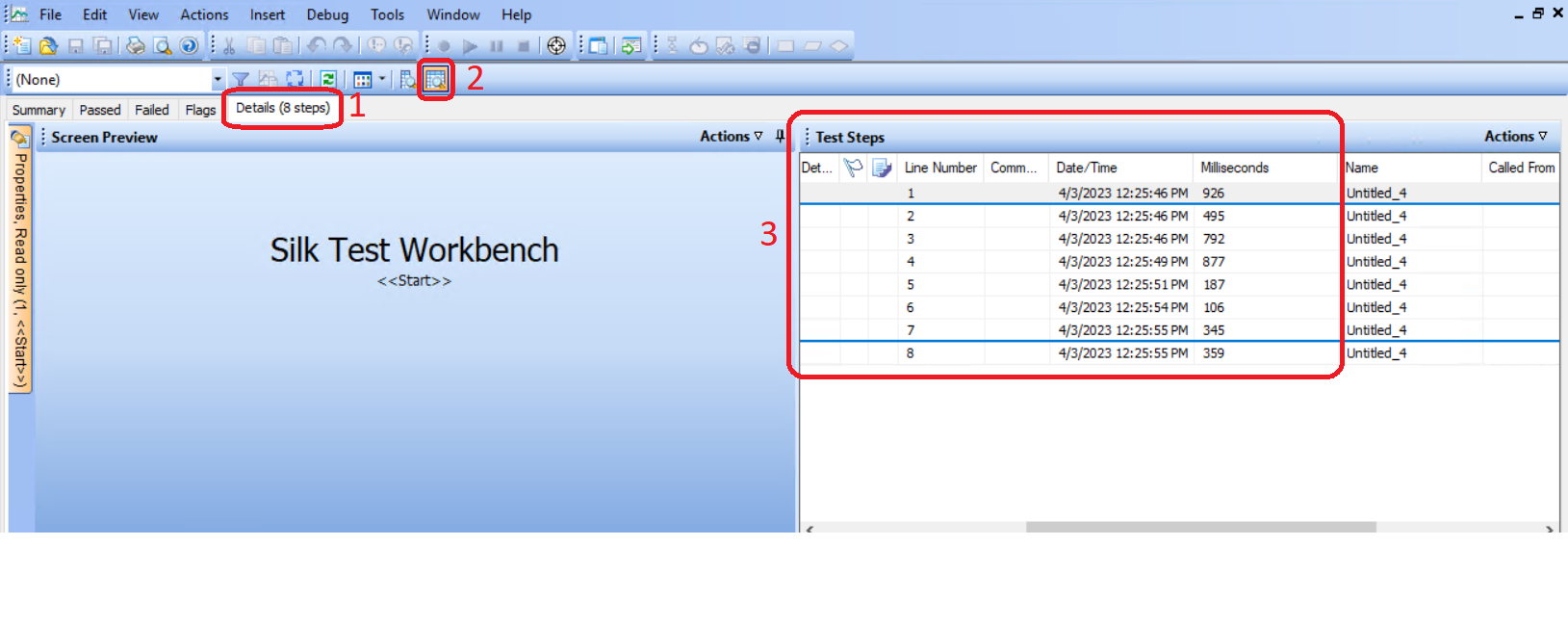
Task: Open the Help menu
Action: coord(516,14)
